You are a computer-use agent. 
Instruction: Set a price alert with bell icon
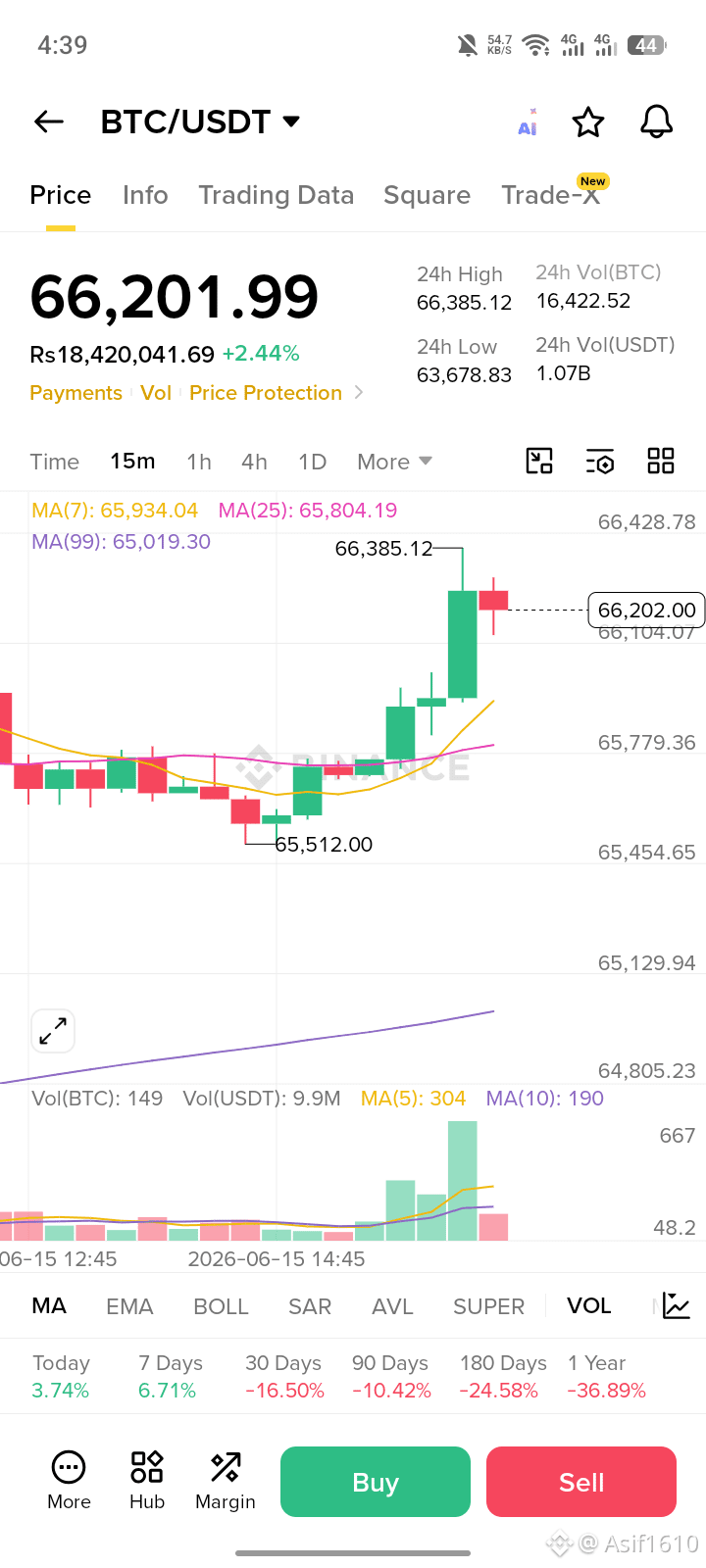[x=656, y=122]
